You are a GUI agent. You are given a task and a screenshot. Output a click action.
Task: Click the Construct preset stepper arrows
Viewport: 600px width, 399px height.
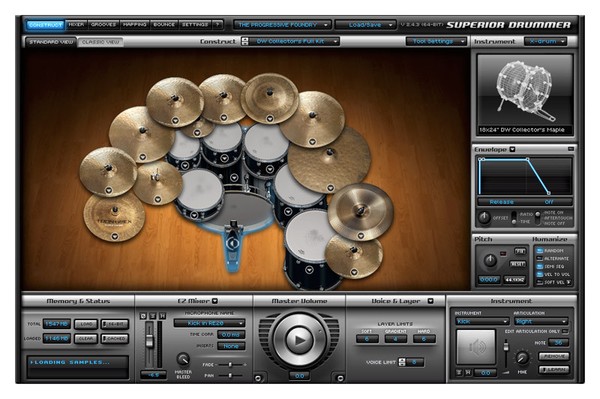tap(245, 41)
